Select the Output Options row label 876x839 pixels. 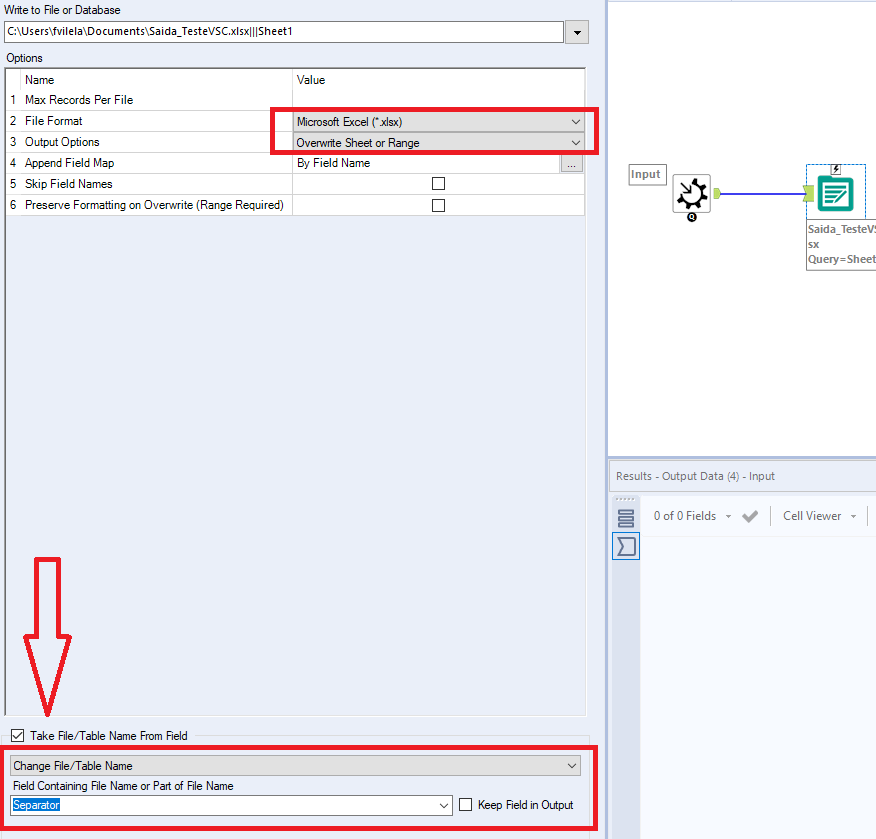(62, 142)
